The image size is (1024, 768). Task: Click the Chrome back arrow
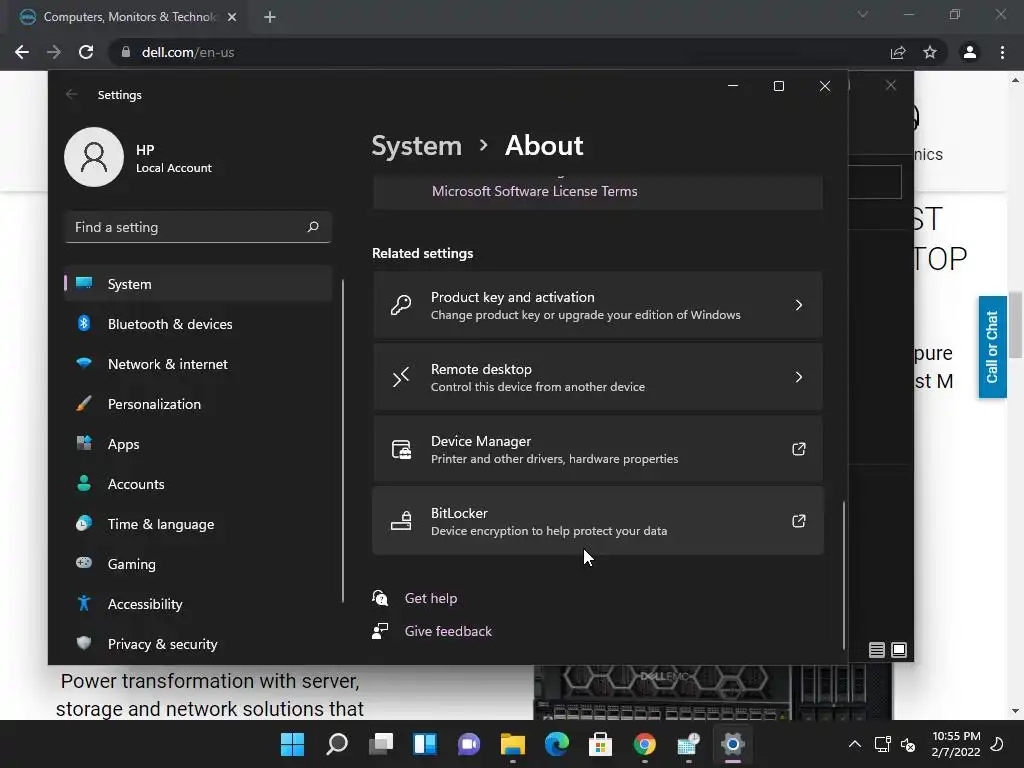pos(22,52)
